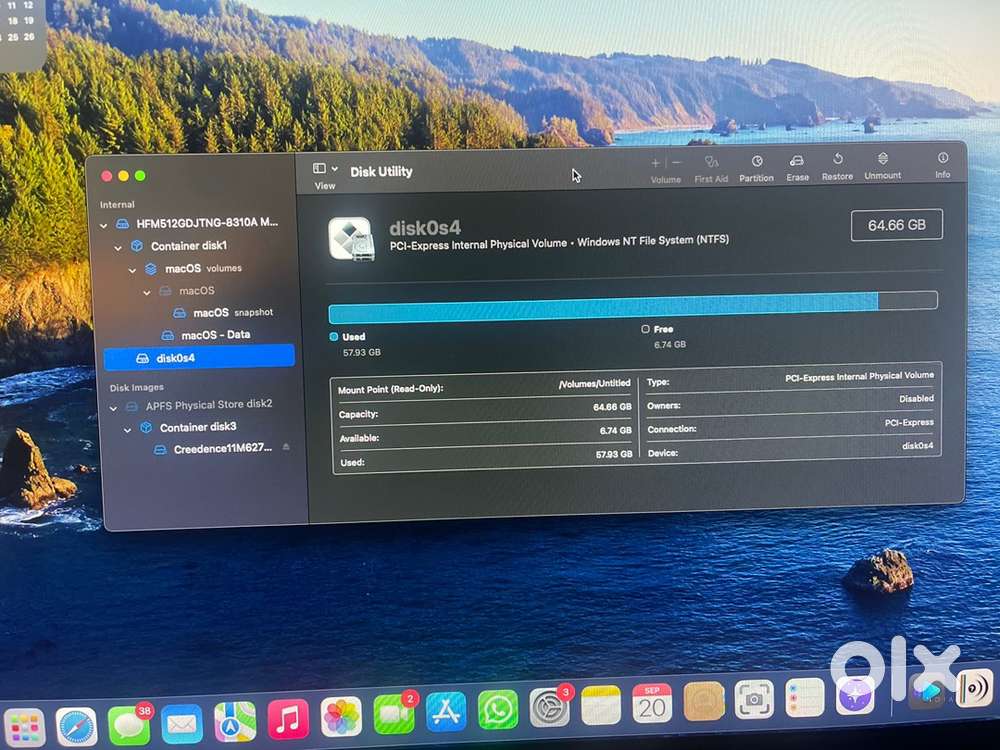Open the Partition tool
This screenshot has width=1000, height=750.
[756, 161]
